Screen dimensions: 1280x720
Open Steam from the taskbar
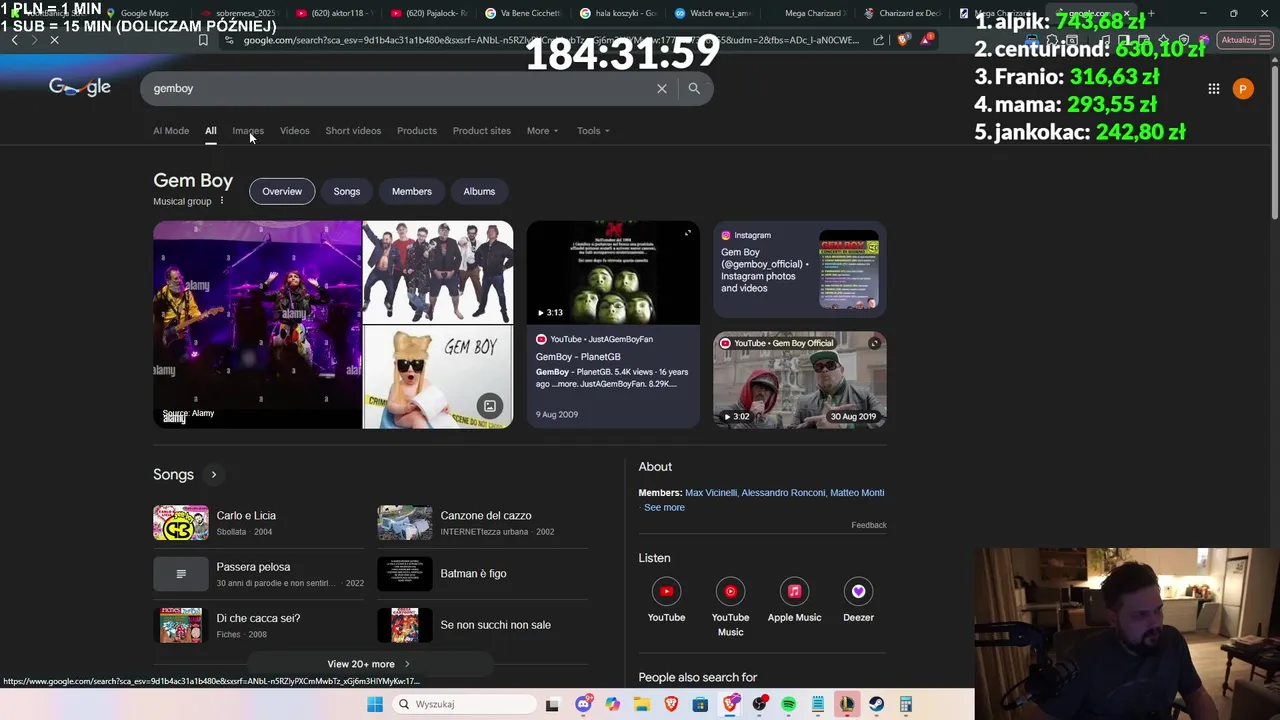tap(877, 704)
